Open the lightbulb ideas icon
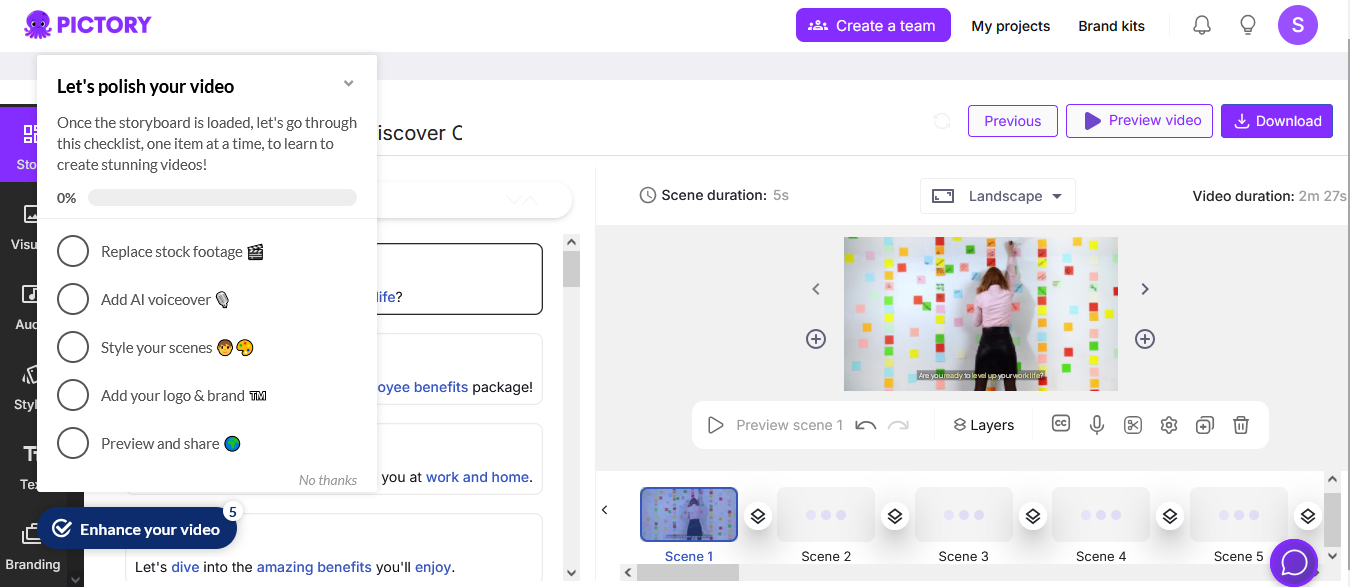The height and width of the screenshot is (587, 1350). 1248,26
